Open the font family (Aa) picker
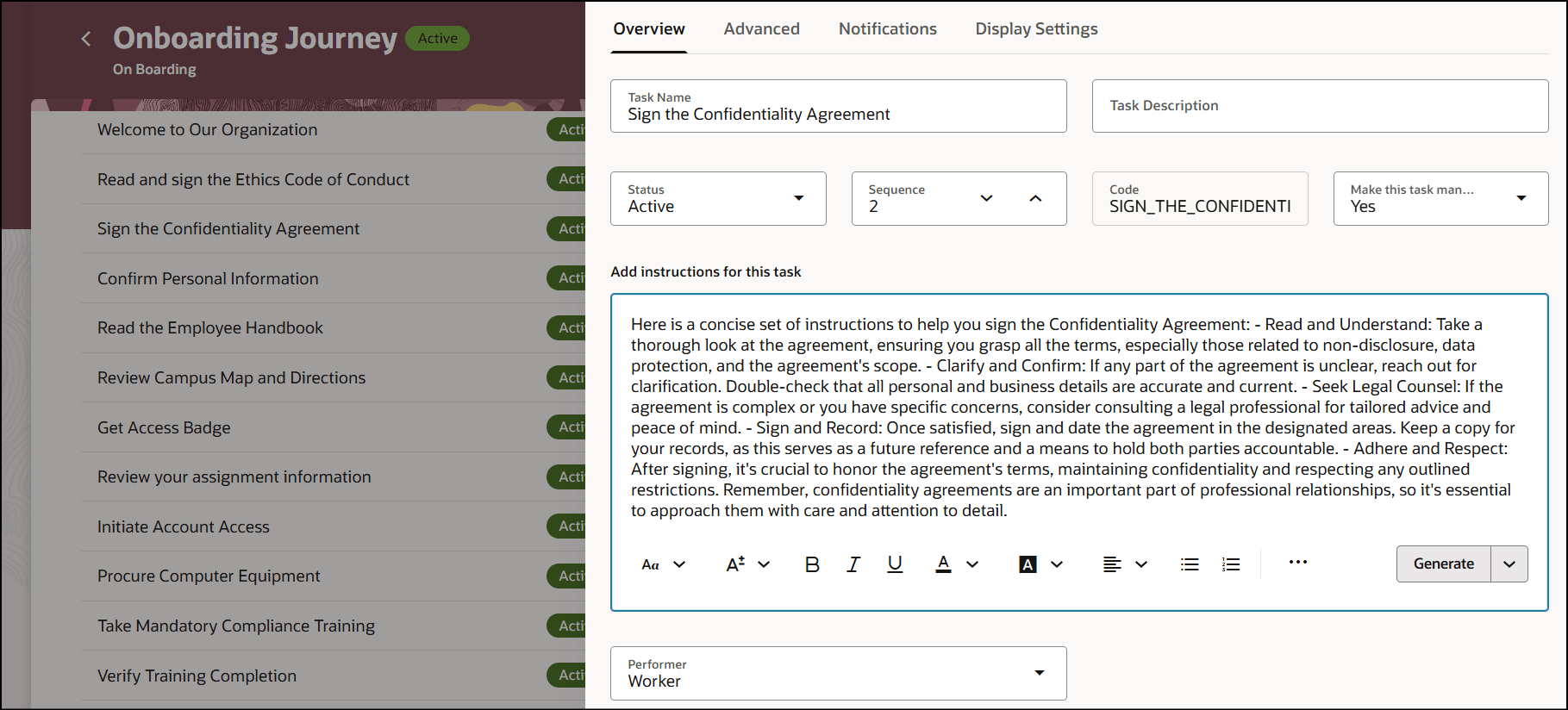 651,564
